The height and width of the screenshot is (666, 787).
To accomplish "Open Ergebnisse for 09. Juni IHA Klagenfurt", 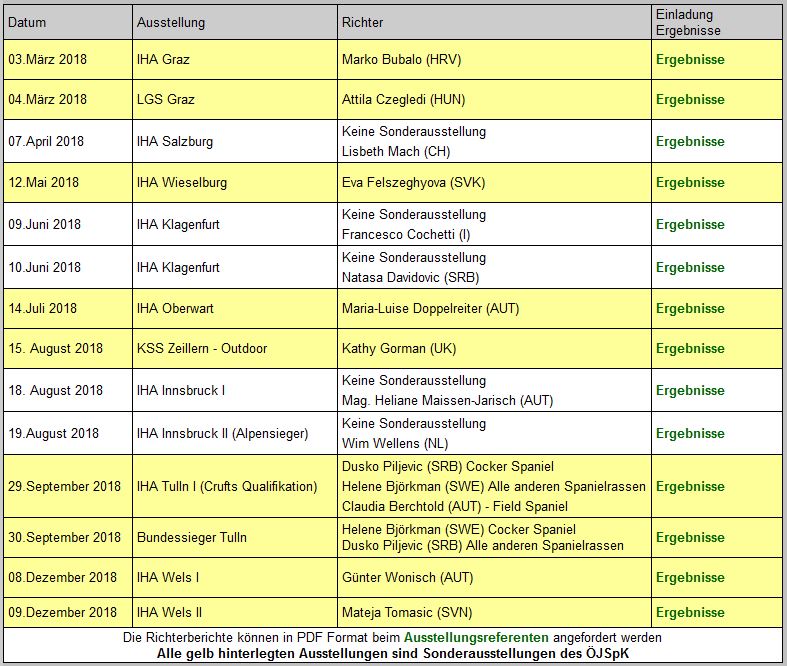I will pos(690,224).
